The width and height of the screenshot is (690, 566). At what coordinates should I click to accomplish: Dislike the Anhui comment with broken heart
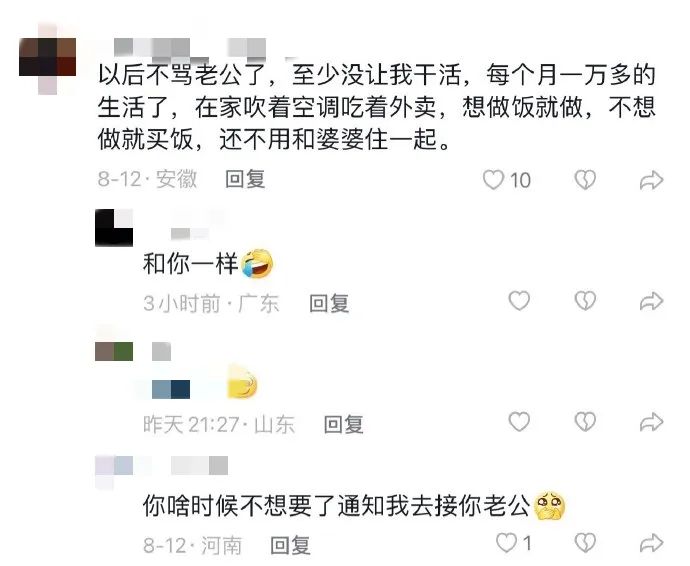click(x=585, y=180)
